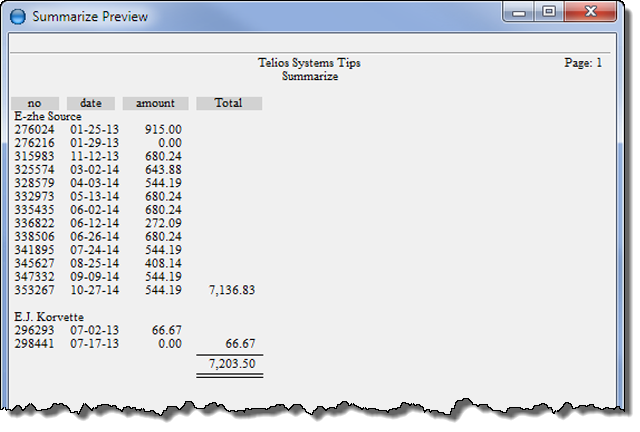Select the "Total" column header
Image resolution: width=640 pixels, height=432 pixels.
tap(229, 103)
